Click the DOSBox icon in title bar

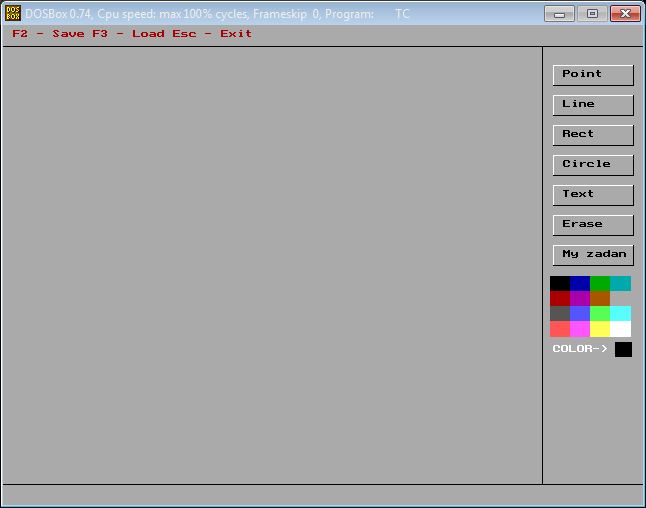point(13,14)
